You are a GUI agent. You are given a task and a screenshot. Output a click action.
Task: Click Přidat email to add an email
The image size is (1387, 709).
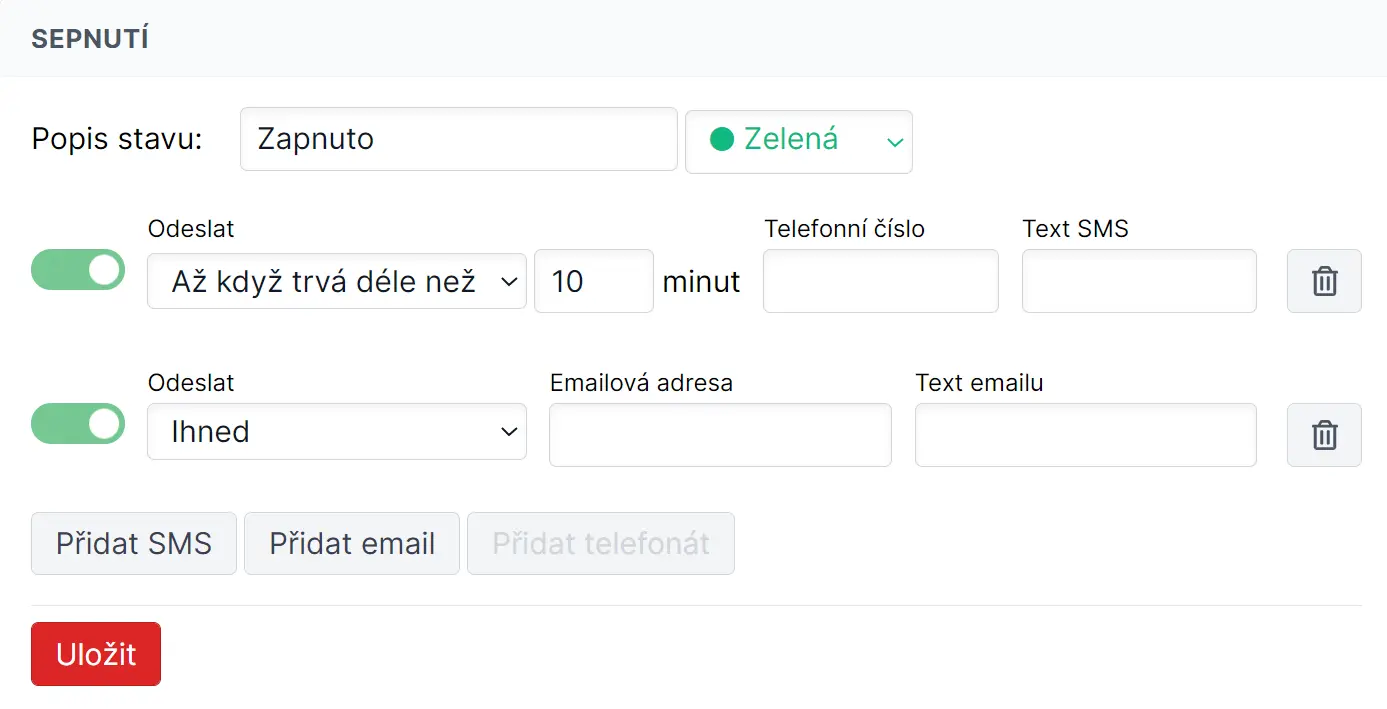pyautogui.click(x=351, y=543)
